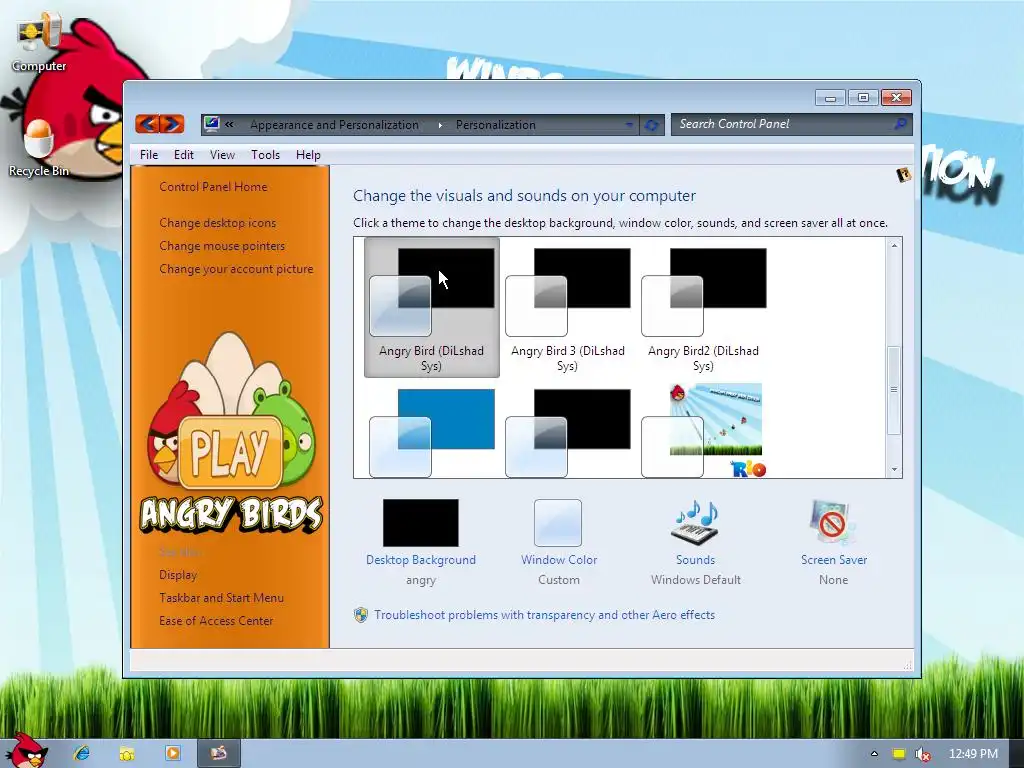
Task: Show hidden tray icons arrow
Action: tap(874, 754)
